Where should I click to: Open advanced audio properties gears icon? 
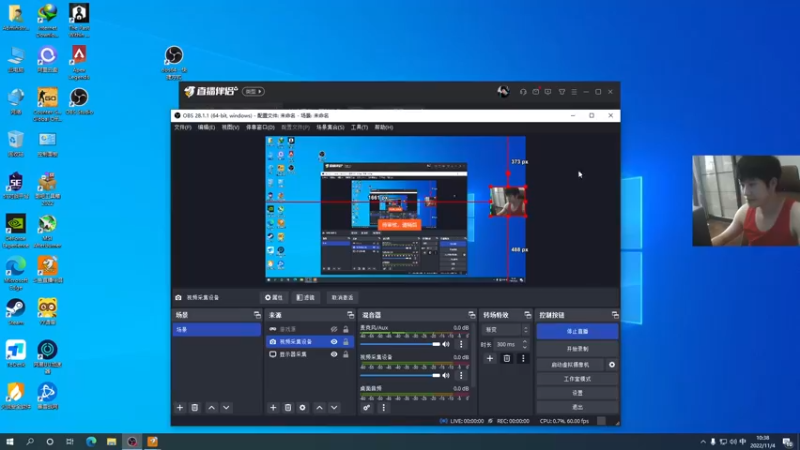pyautogui.click(x=366, y=408)
